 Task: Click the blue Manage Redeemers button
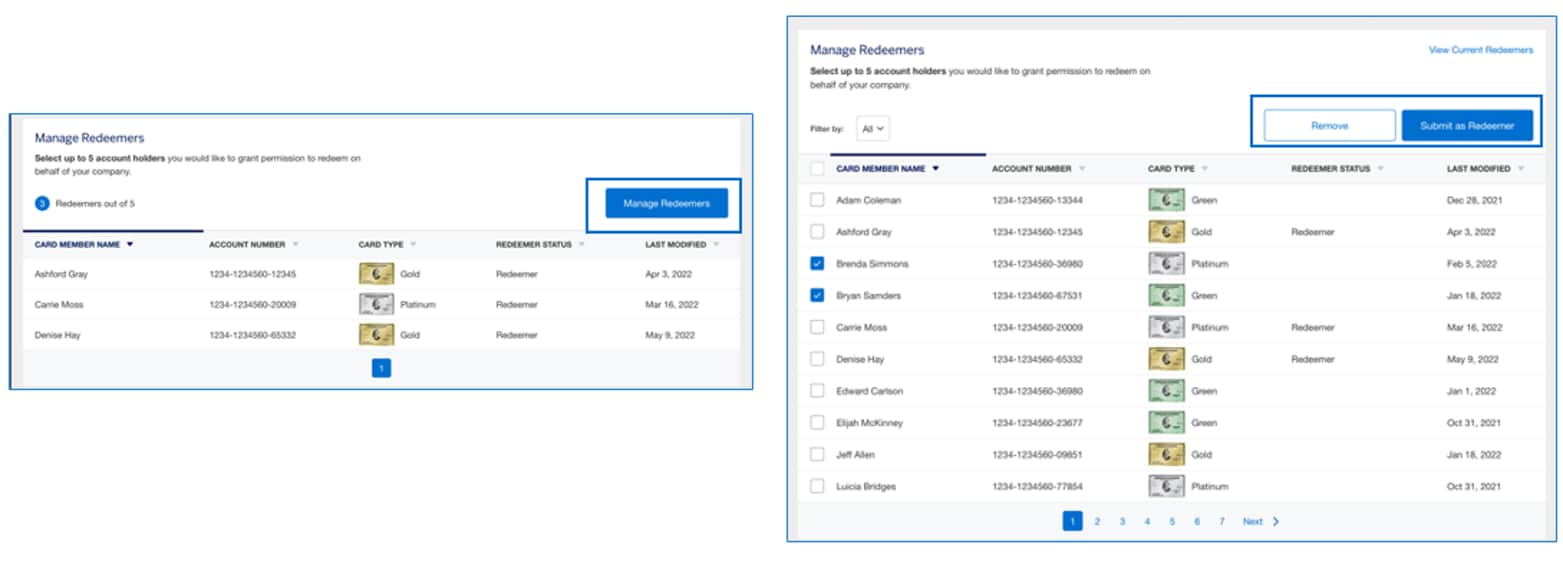666,203
